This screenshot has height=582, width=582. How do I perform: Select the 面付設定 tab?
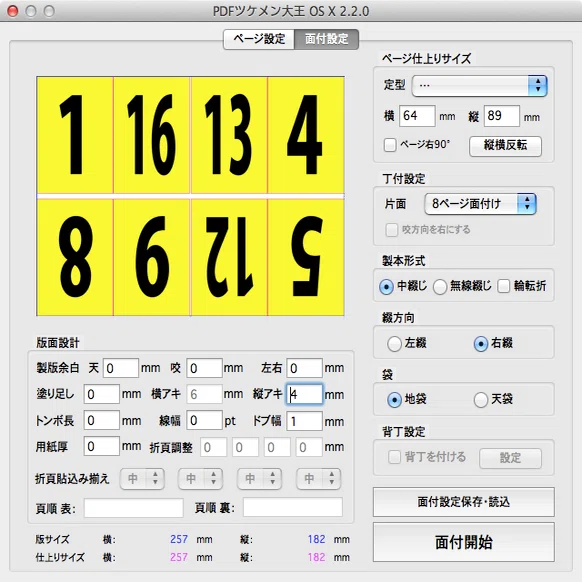click(326, 39)
